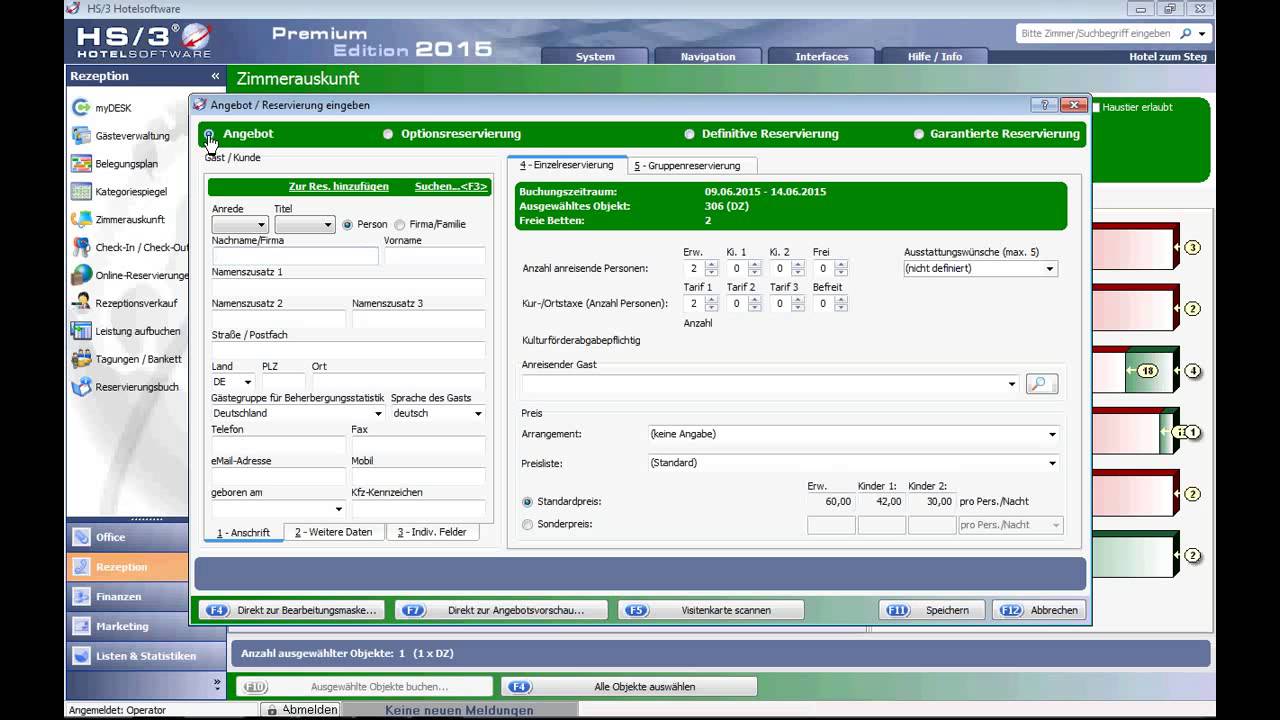Click the Abbrechen button
Screen dimensions: 1280x720
(1039, 610)
